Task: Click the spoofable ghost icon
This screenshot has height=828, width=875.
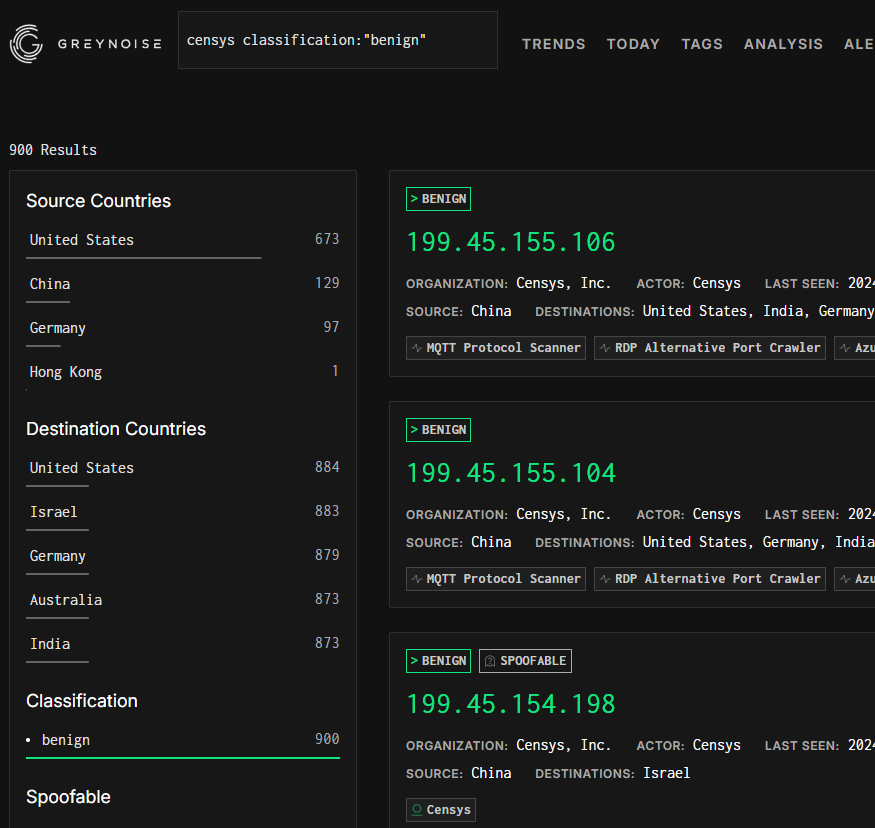Action: point(490,661)
